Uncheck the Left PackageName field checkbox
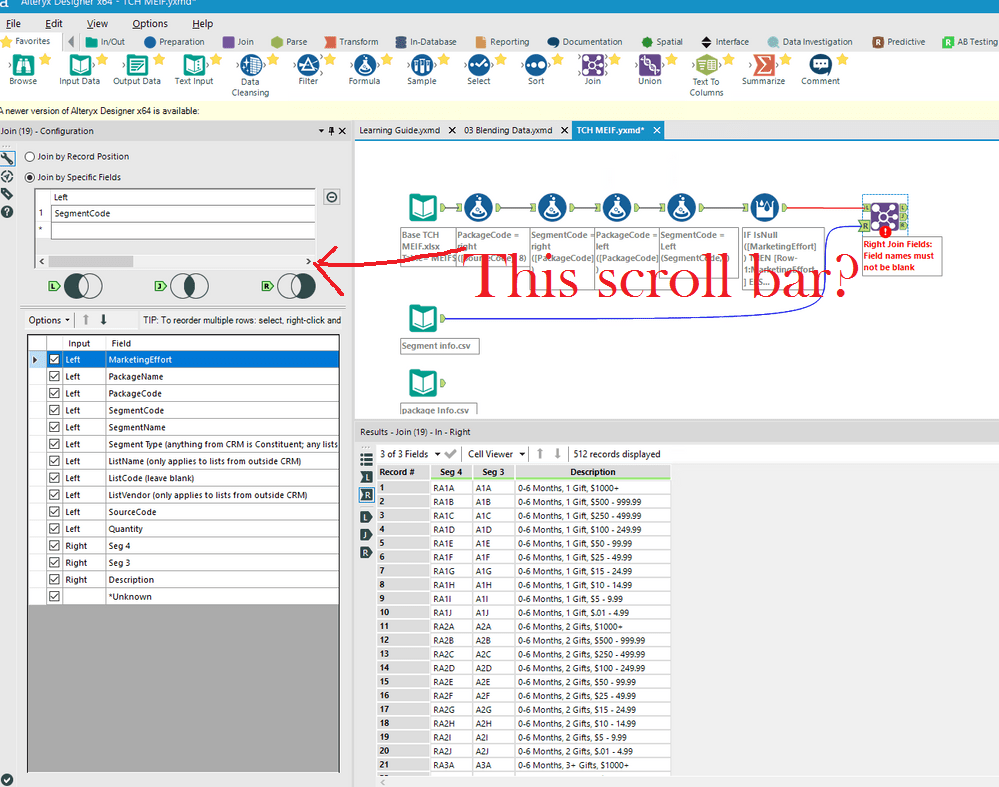The width and height of the screenshot is (999, 787). pos(55,378)
